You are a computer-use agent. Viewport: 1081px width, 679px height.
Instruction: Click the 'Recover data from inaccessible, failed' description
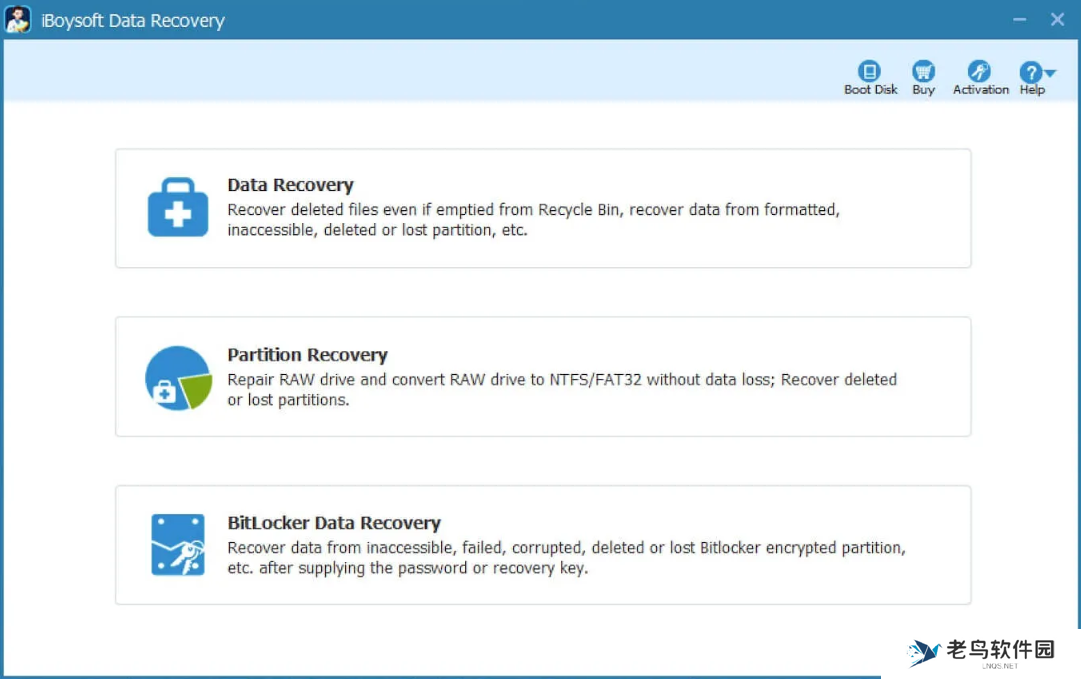566,558
